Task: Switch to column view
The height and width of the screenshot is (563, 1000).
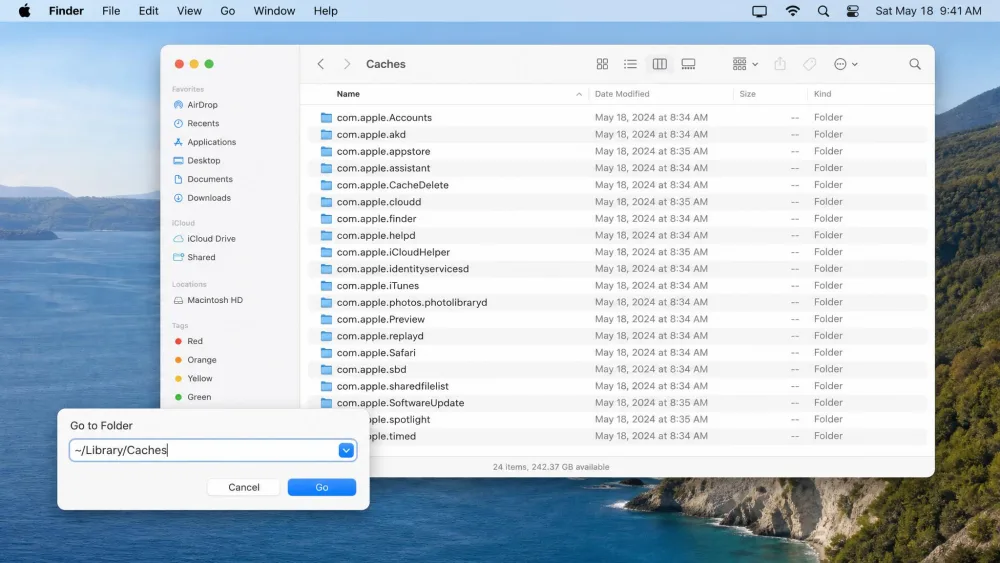Action: pos(659,64)
